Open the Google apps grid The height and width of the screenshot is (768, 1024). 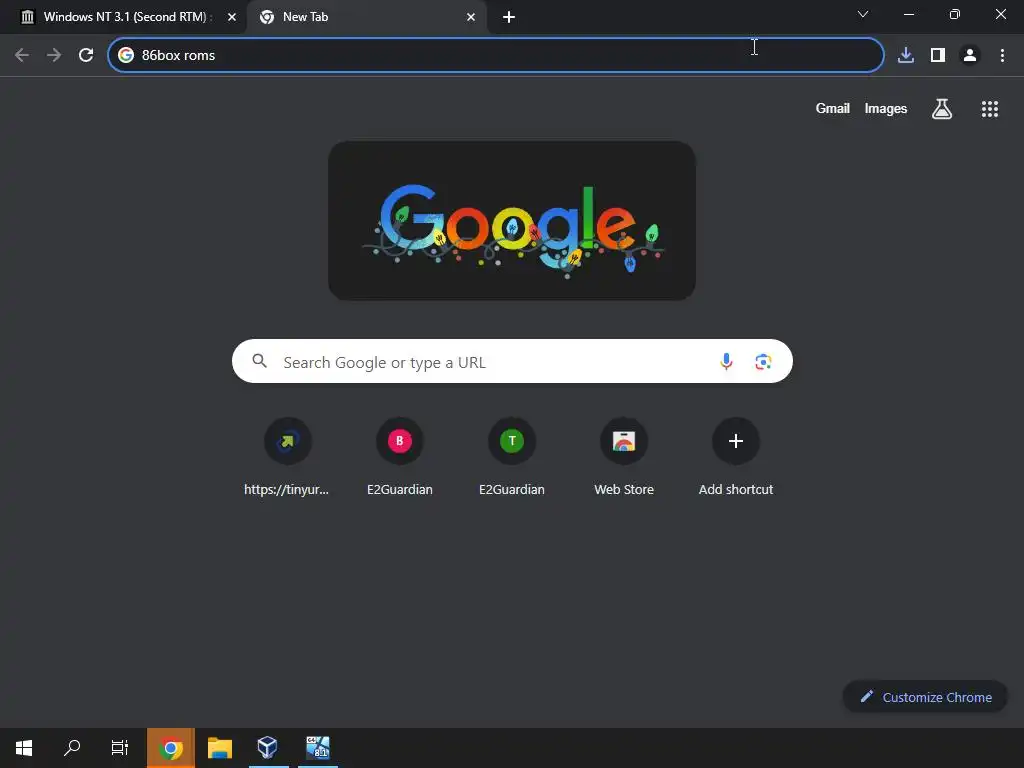tap(990, 109)
